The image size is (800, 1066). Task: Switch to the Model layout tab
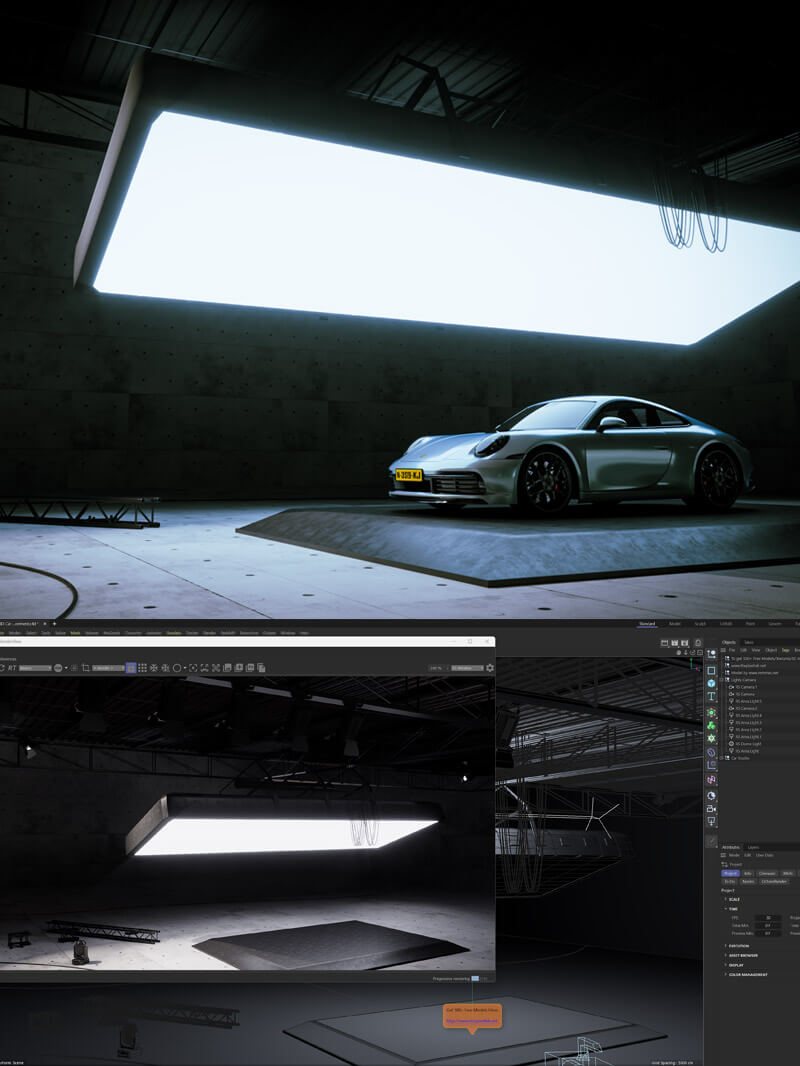(x=675, y=624)
